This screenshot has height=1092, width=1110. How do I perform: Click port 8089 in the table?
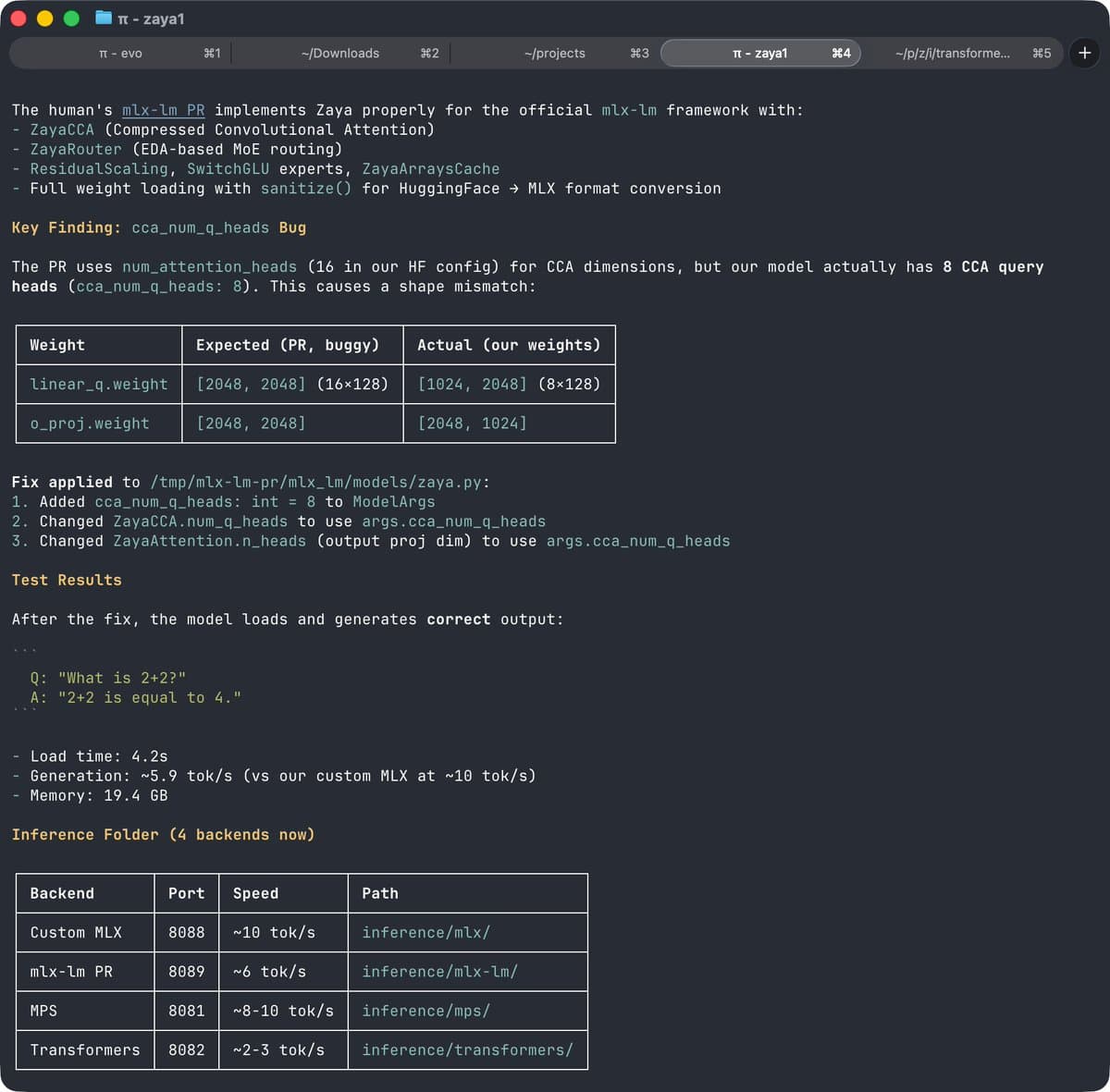click(187, 971)
